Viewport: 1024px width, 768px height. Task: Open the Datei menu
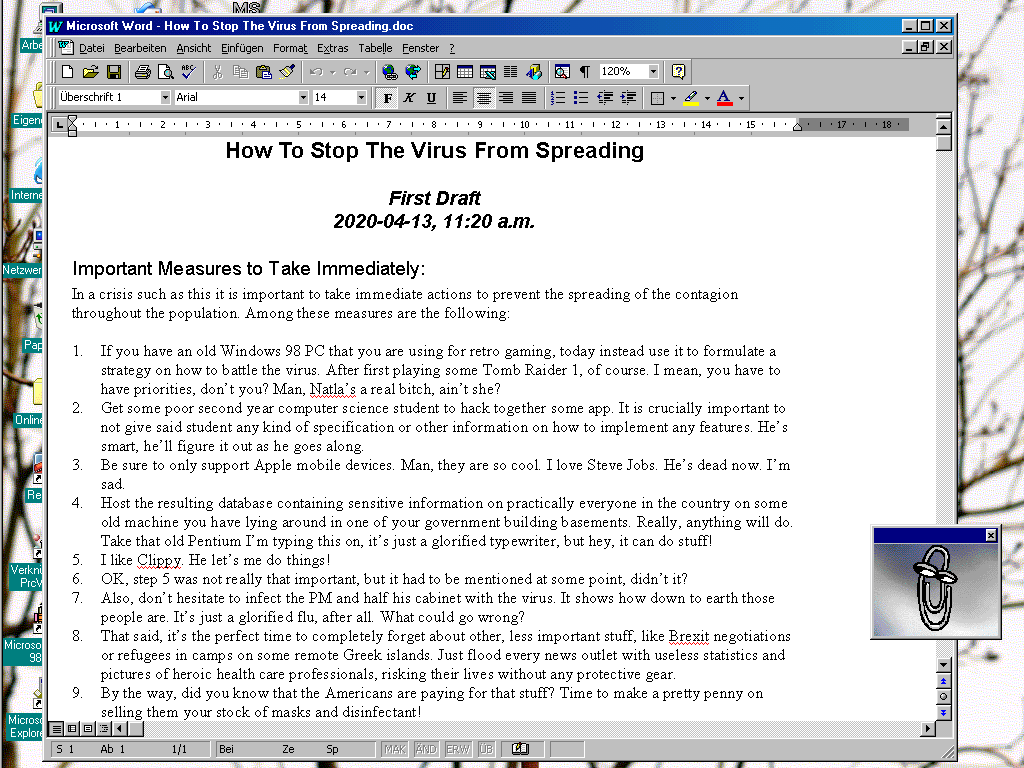[92, 48]
